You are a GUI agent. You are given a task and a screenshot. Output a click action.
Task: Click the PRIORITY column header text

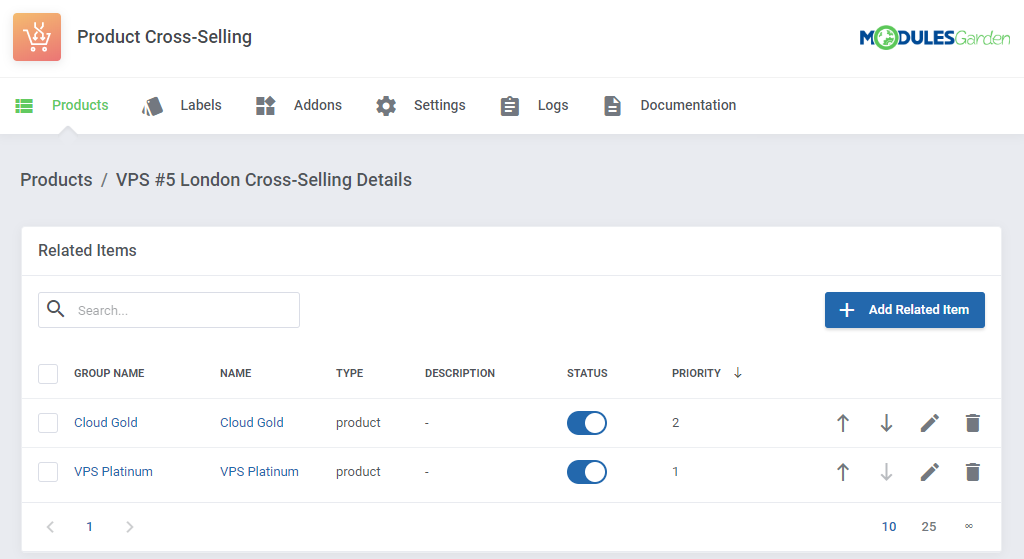pos(696,374)
